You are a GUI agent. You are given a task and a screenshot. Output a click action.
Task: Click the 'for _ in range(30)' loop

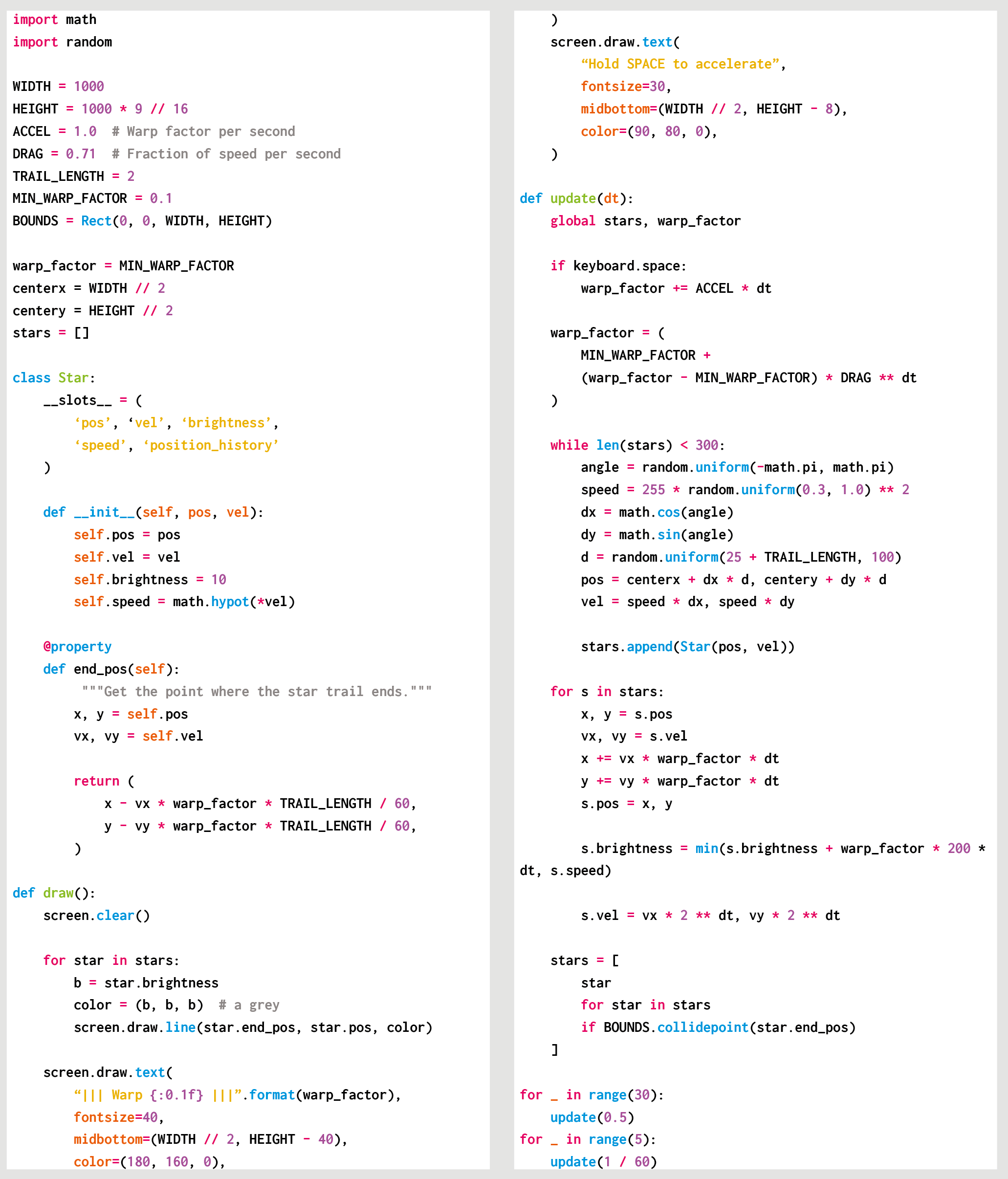coord(592,1095)
